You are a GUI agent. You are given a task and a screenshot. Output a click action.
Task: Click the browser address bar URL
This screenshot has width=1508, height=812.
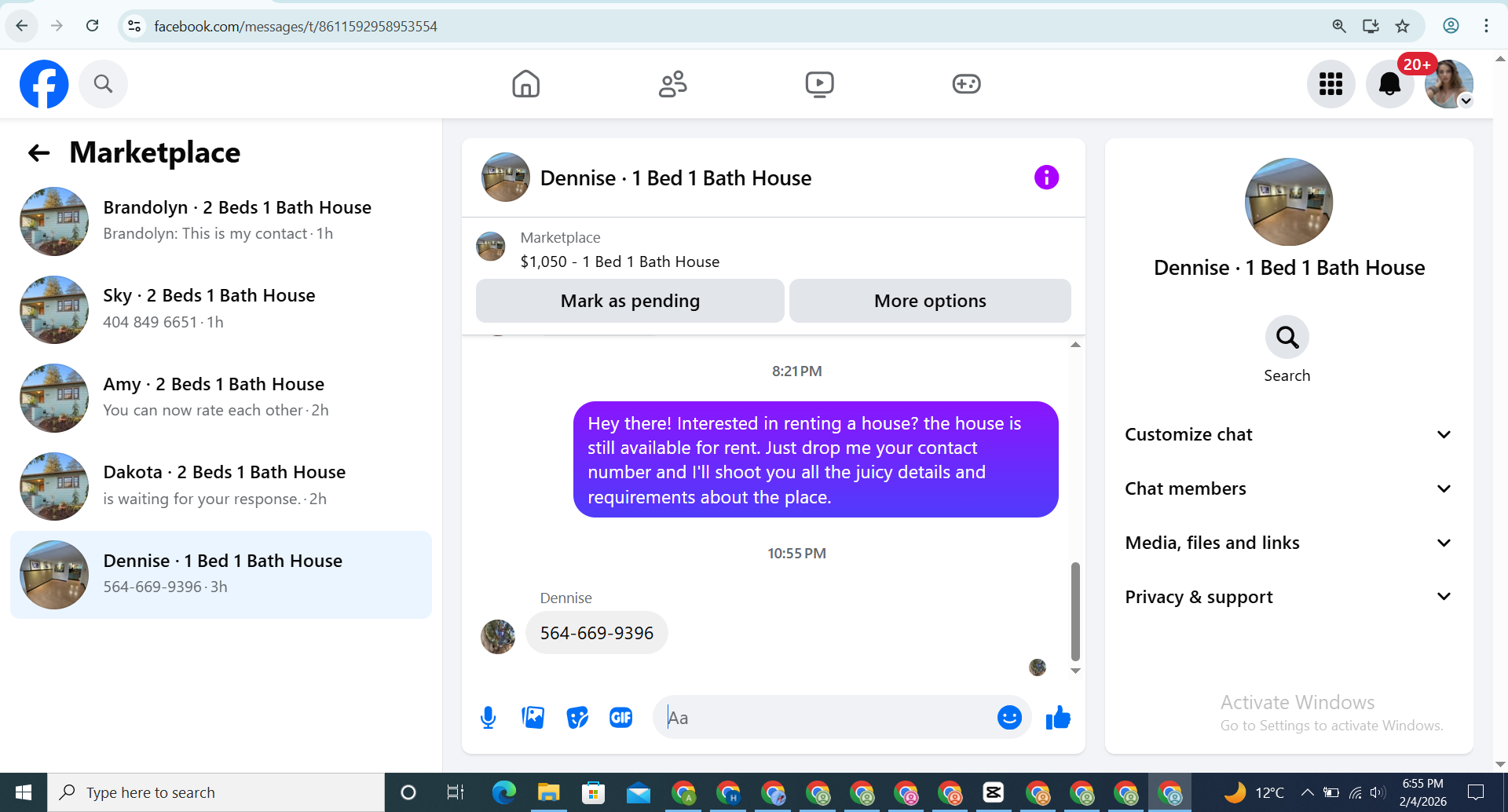click(295, 26)
